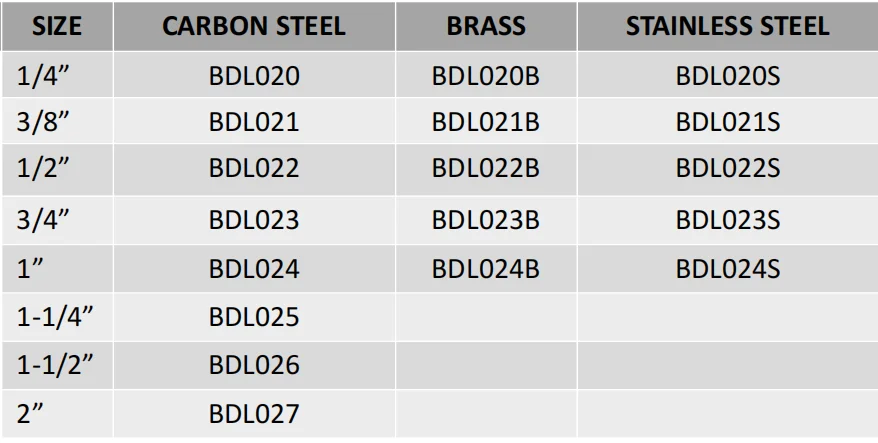Select the 3/8" size cell

coord(57,121)
